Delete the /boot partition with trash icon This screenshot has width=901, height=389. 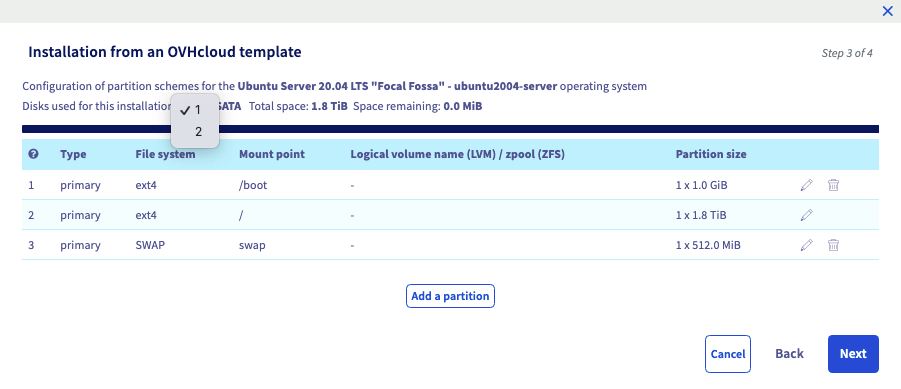point(833,185)
